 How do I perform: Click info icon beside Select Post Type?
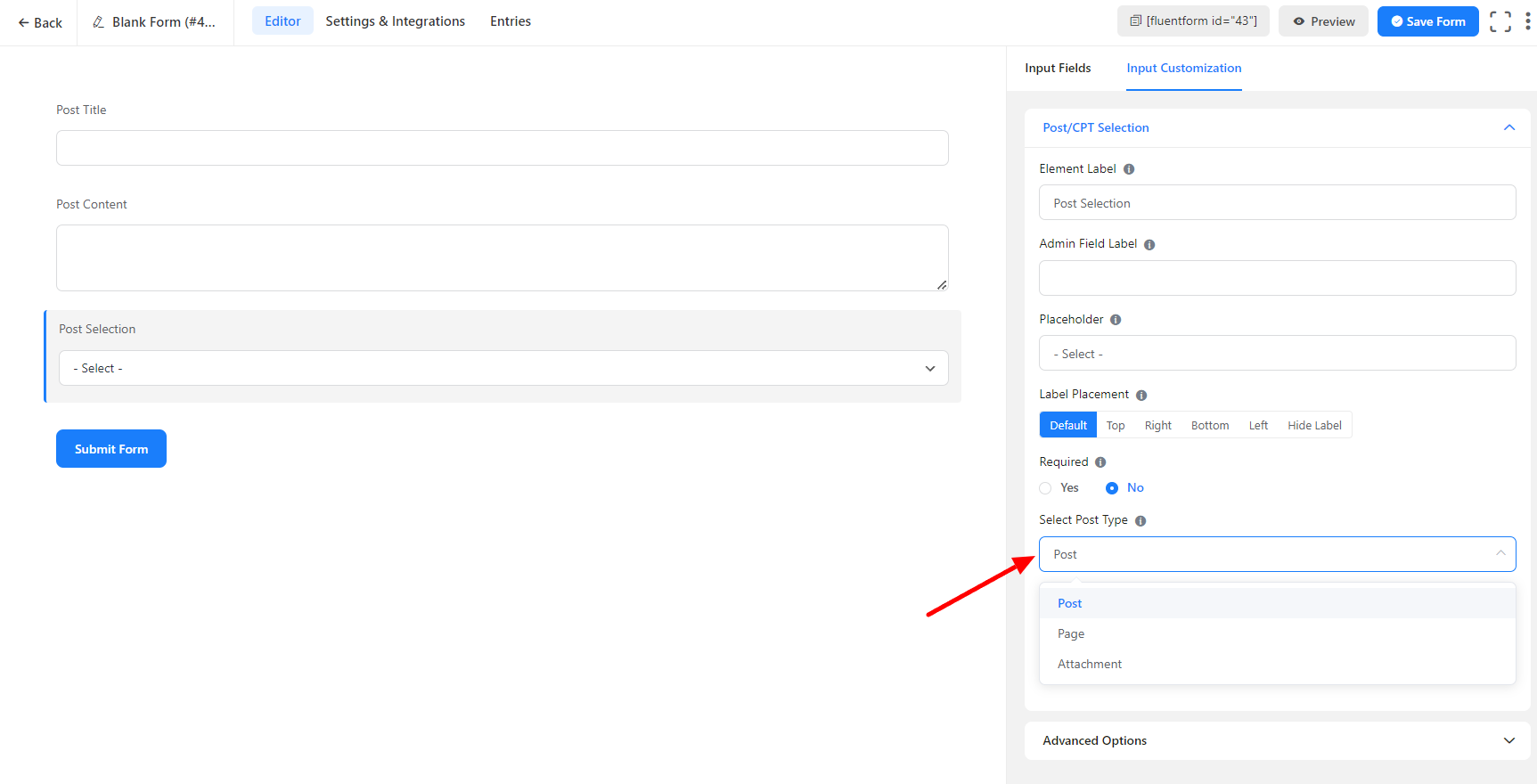pyautogui.click(x=1140, y=521)
